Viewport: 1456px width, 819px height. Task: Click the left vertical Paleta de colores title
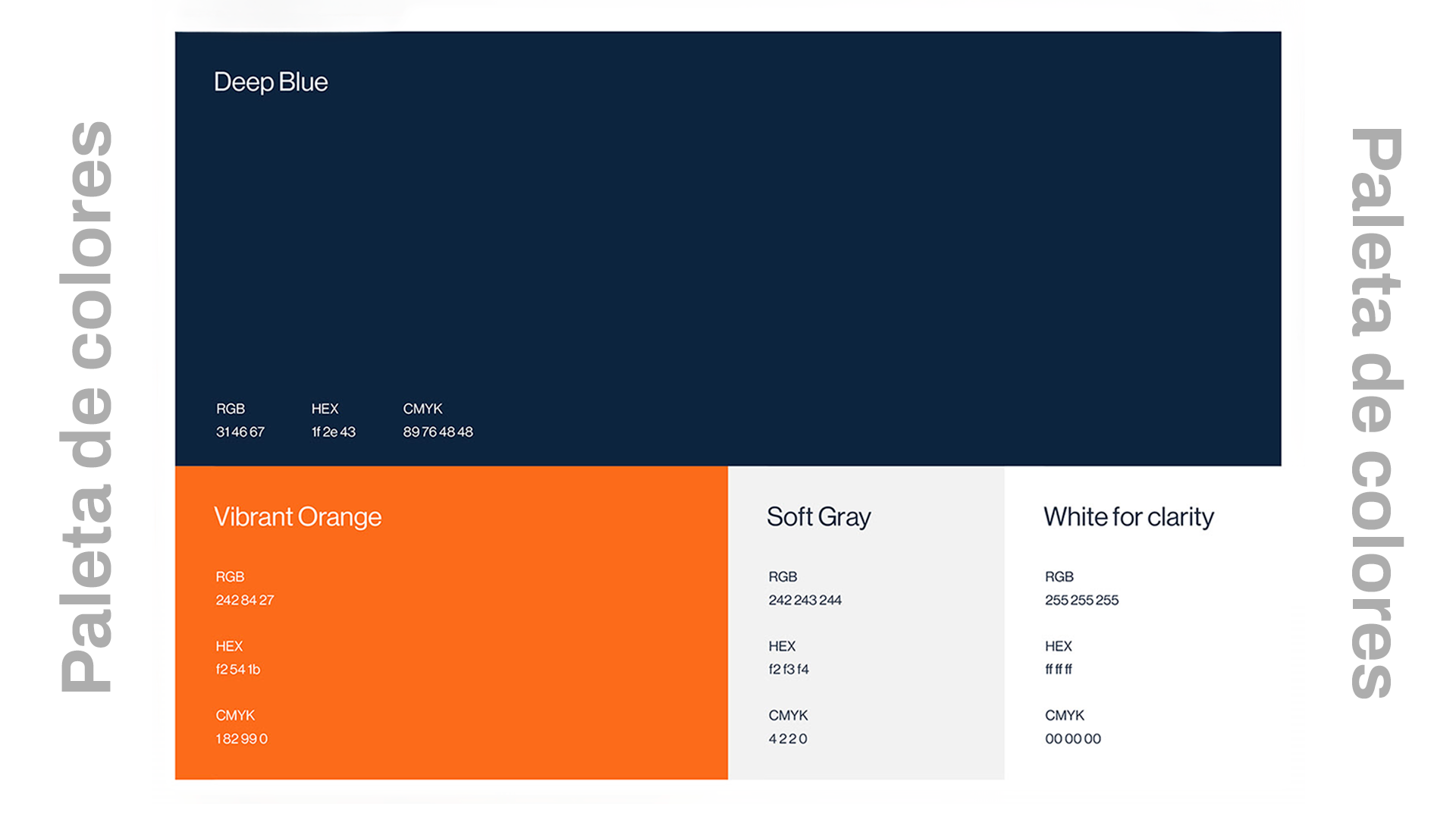(x=88, y=407)
